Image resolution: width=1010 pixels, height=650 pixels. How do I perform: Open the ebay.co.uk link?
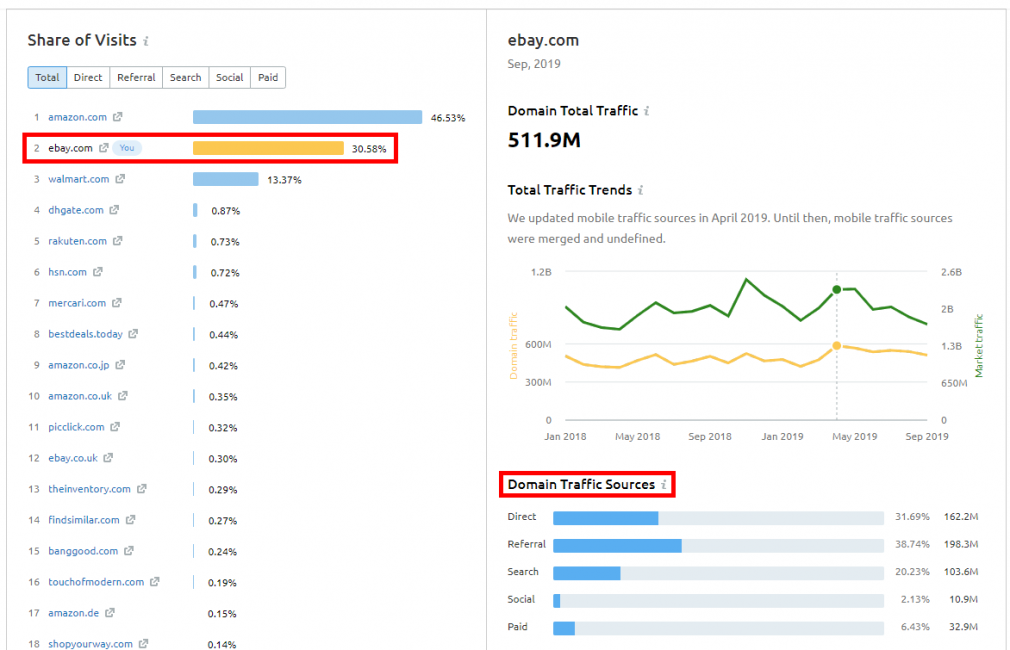(73, 458)
